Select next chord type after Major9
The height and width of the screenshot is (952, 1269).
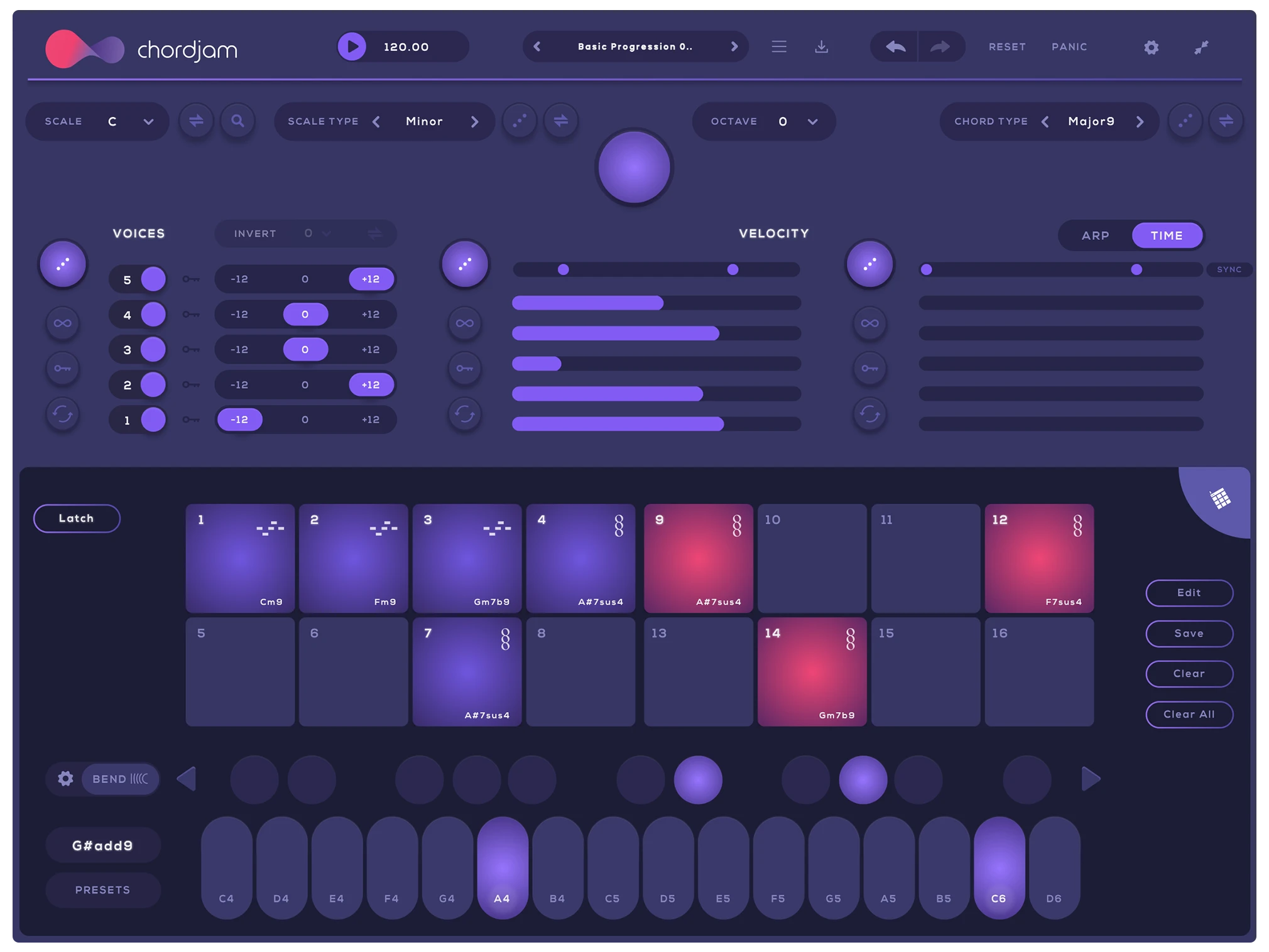[x=1140, y=121]
